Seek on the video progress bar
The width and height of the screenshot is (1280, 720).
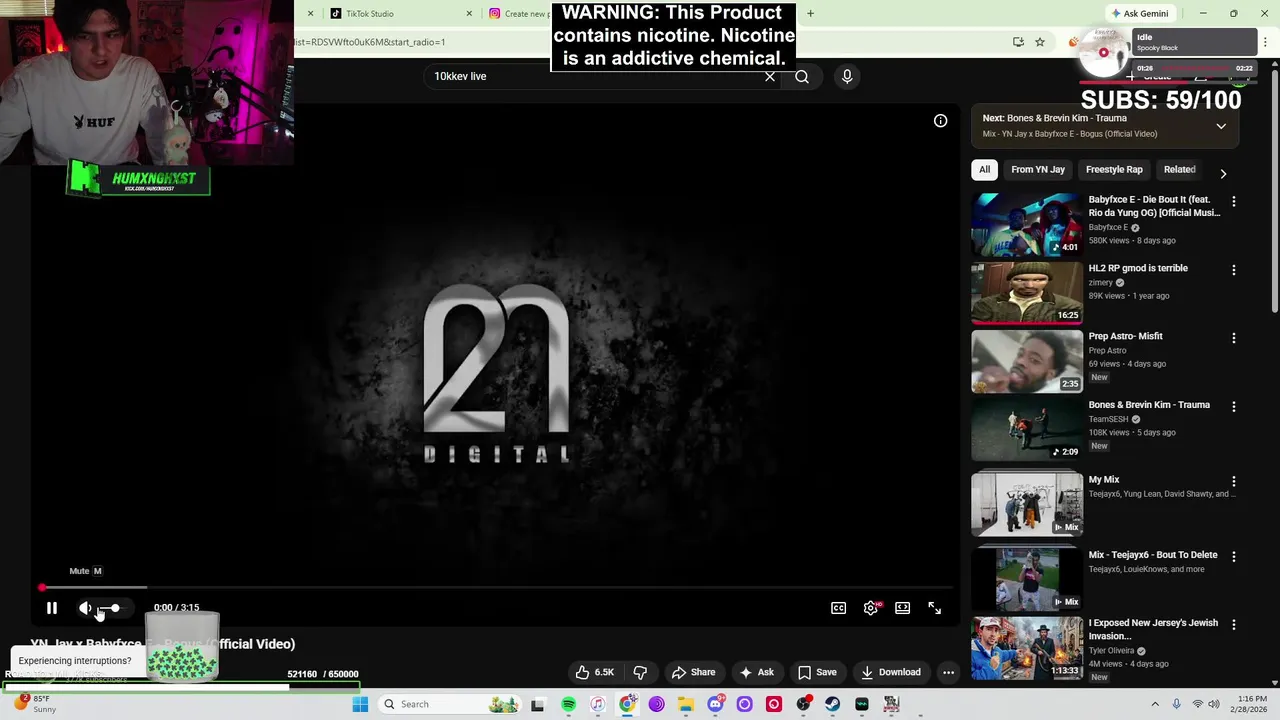(495, 588)
